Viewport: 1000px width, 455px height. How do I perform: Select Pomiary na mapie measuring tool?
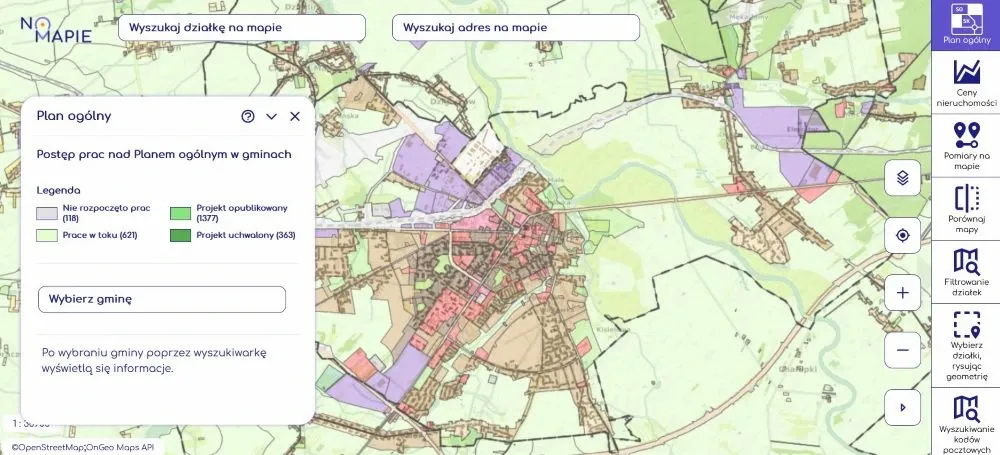click(x=966, y=145)
